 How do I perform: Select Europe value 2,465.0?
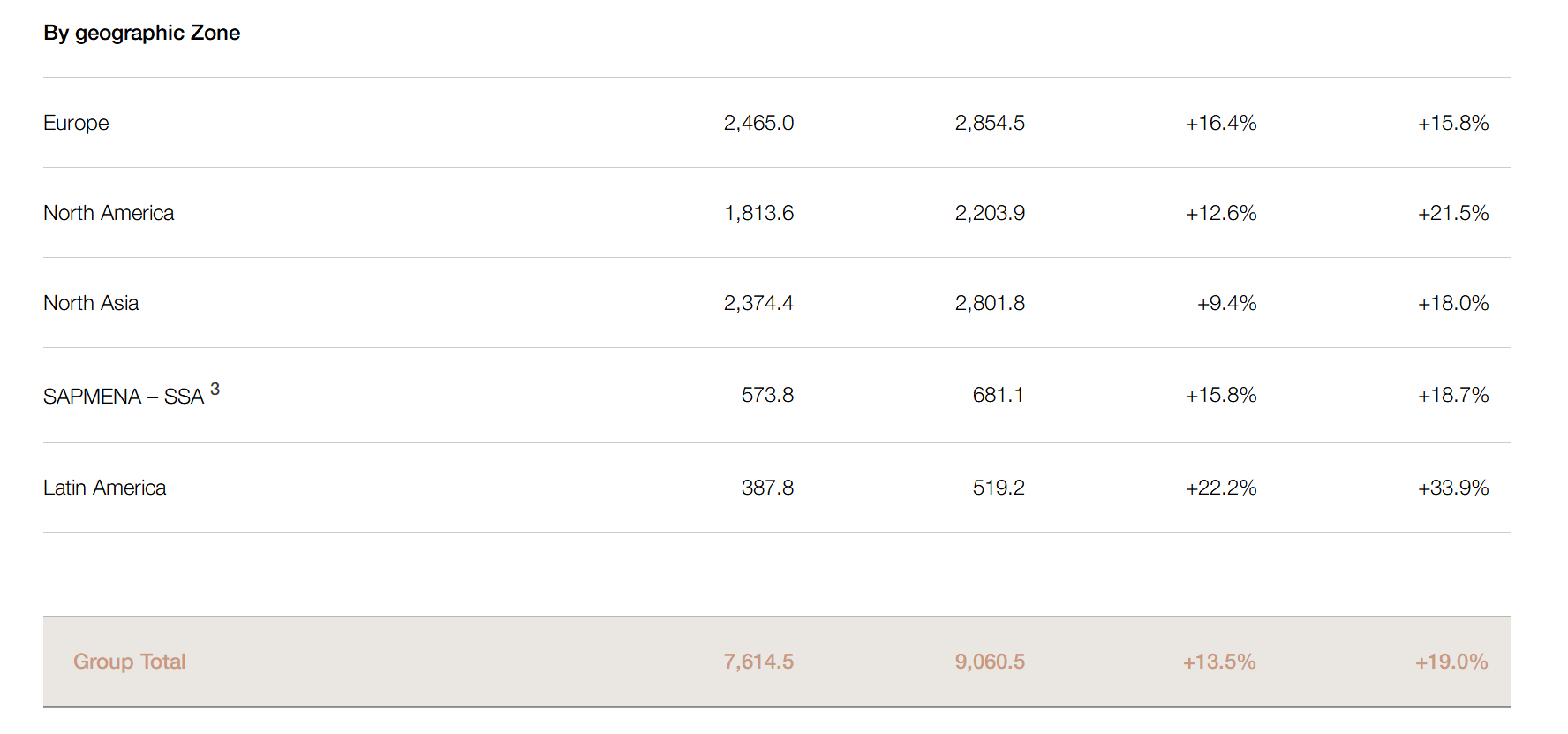(x=758, y=123)
